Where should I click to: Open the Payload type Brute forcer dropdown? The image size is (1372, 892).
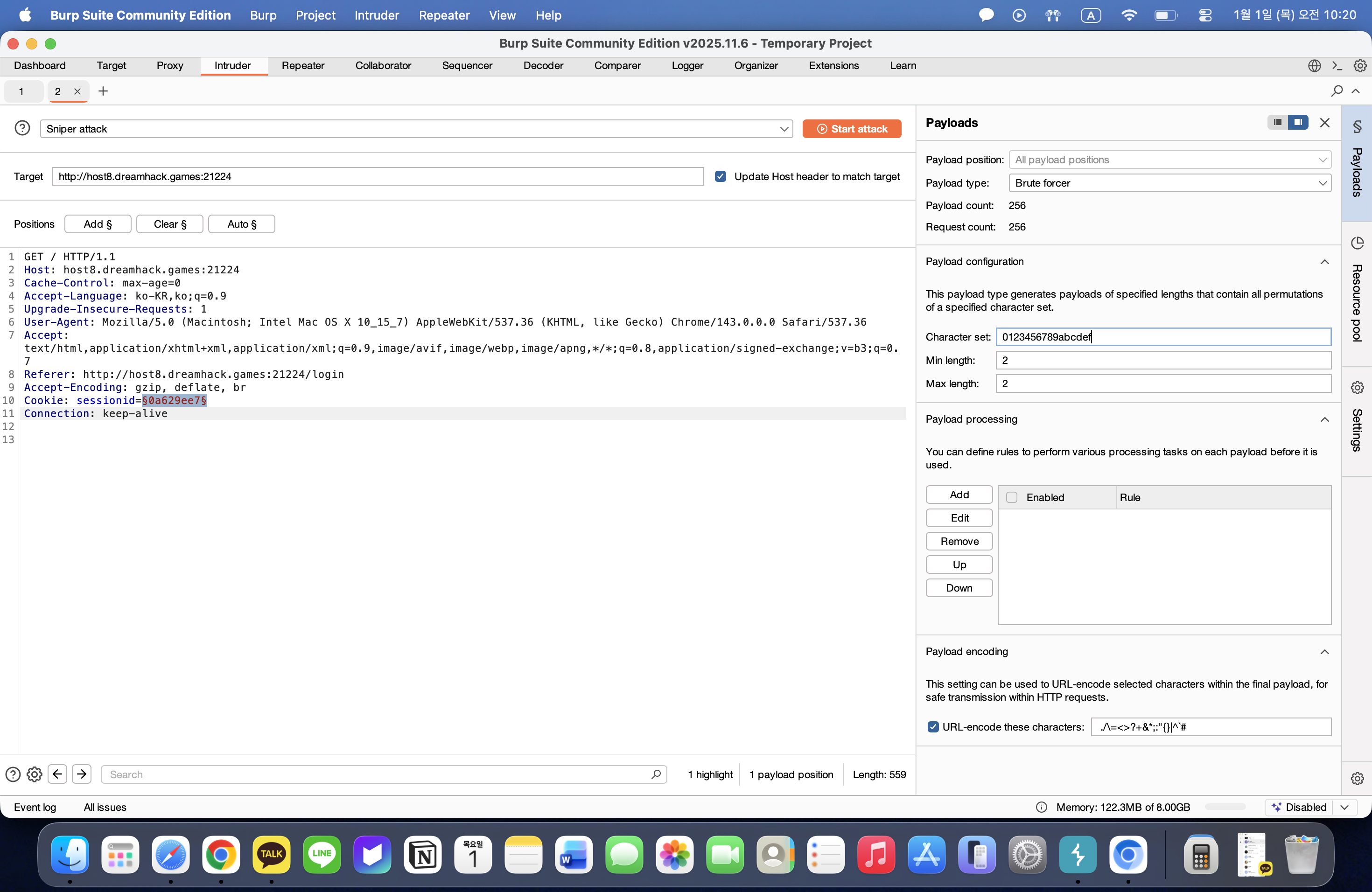pyautogui.click(x=1169, y=183)
